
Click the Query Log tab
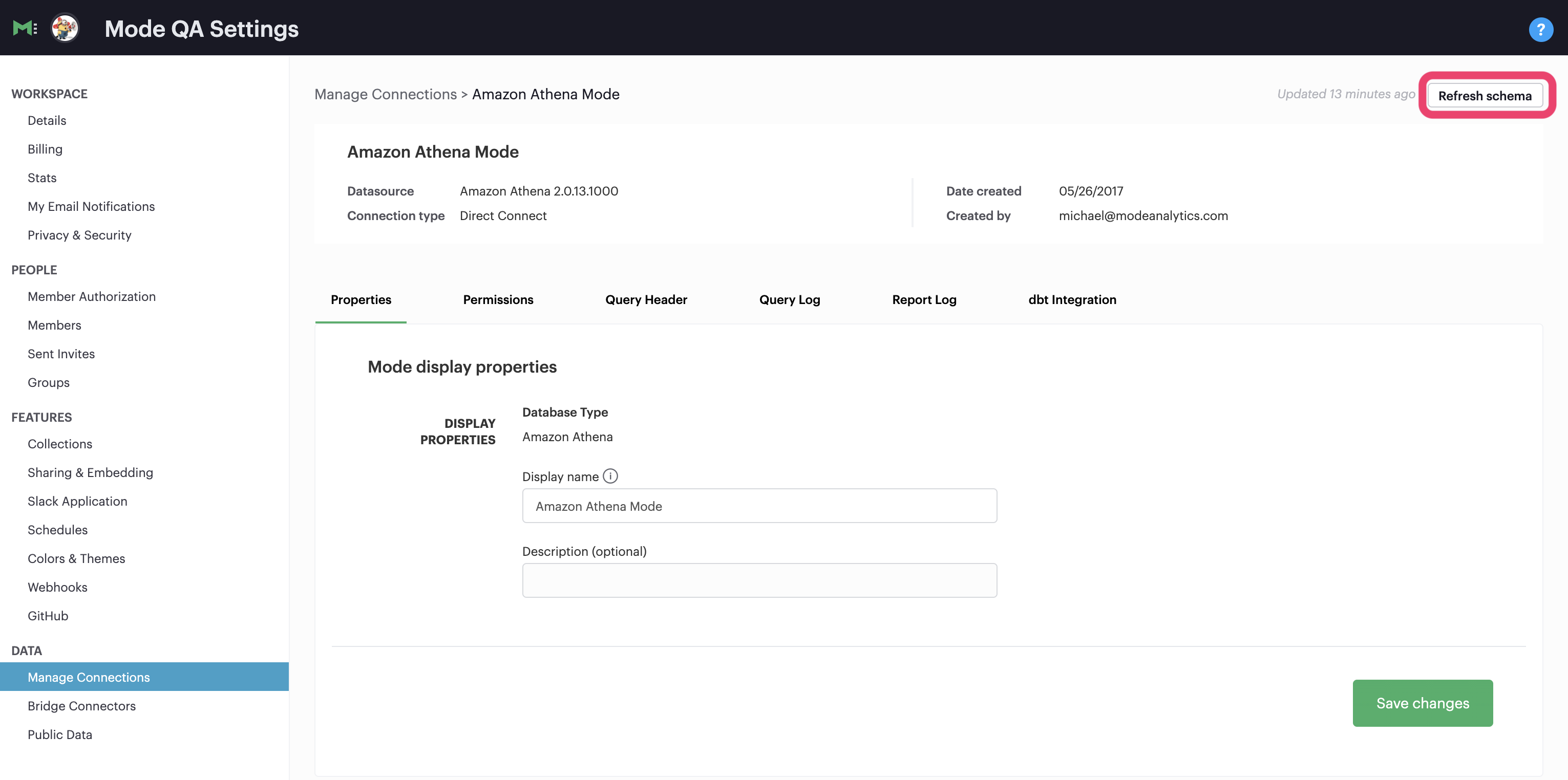pos(789,299)
